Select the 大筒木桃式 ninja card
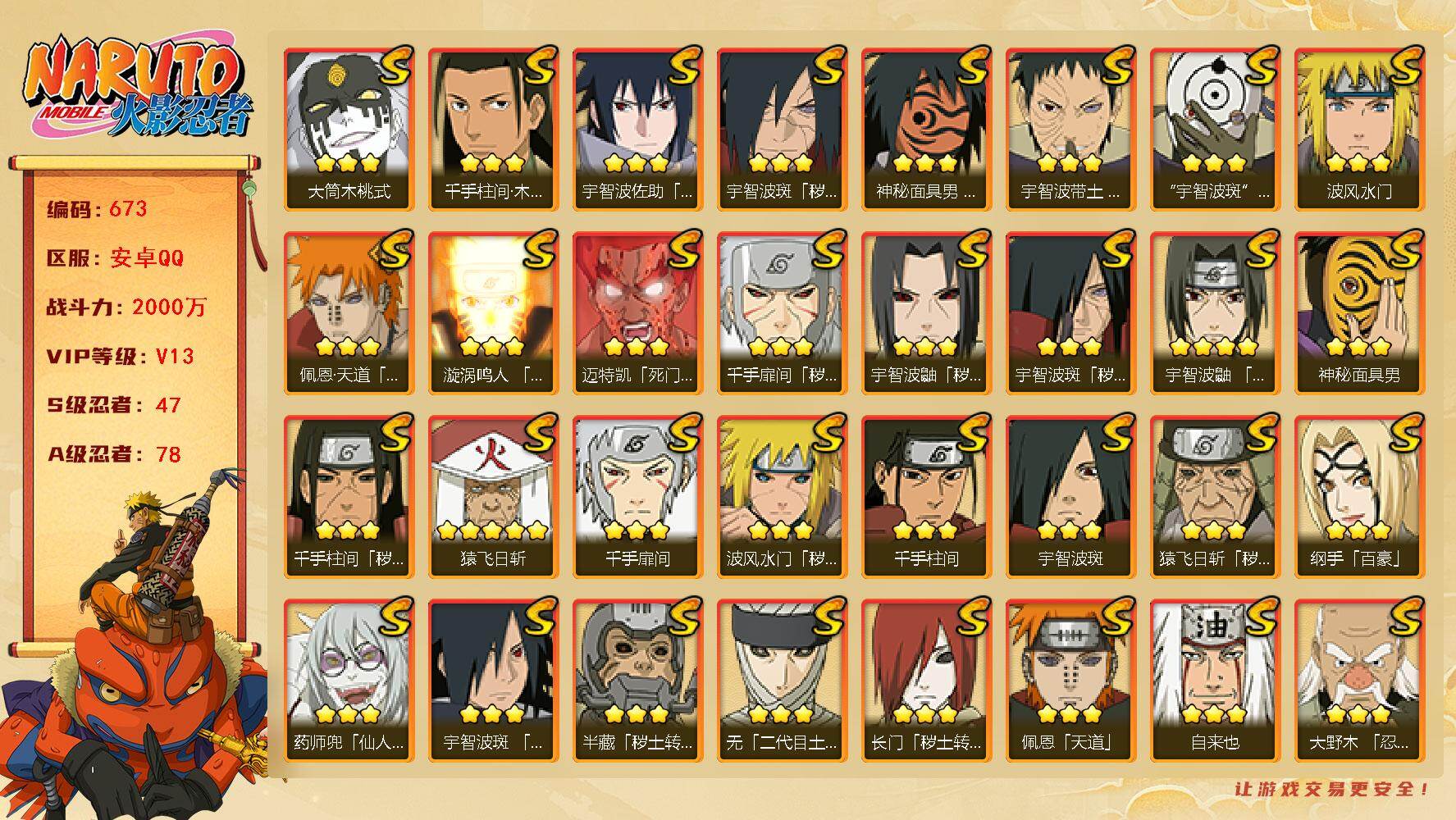 coord(349,130)
